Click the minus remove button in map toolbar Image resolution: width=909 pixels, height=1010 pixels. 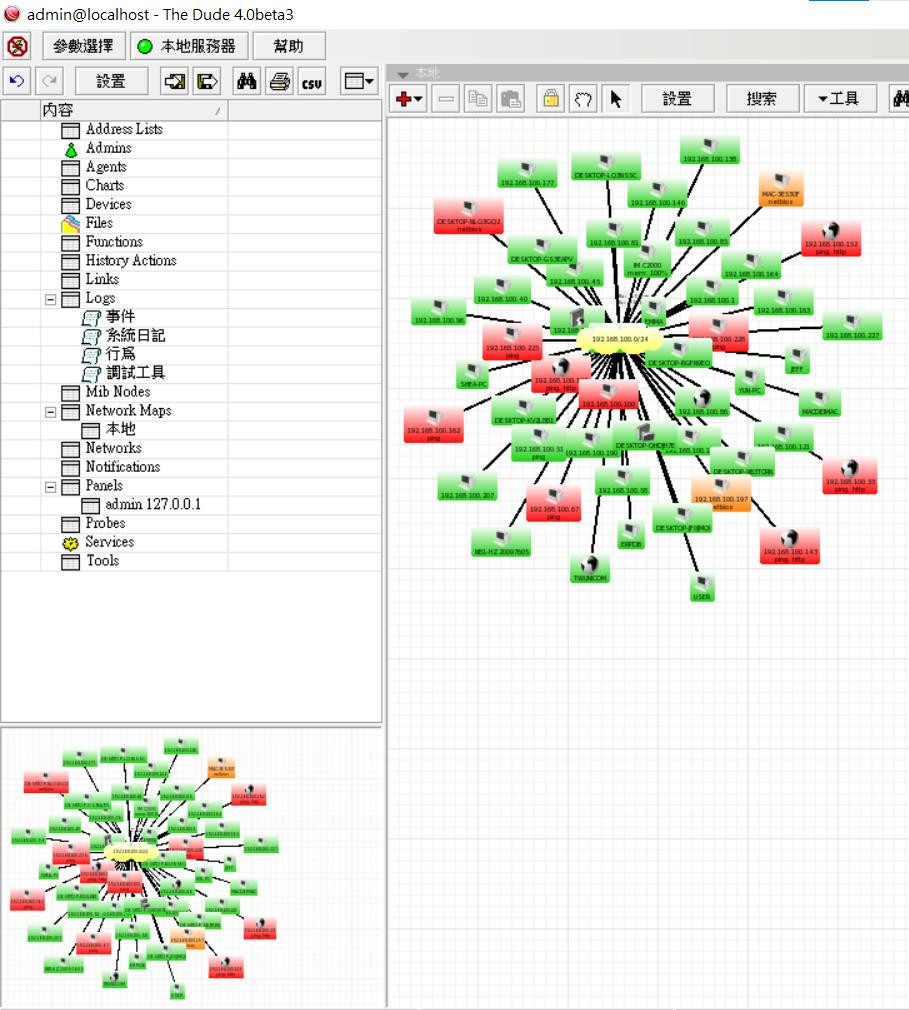click(x=445, y=99)
